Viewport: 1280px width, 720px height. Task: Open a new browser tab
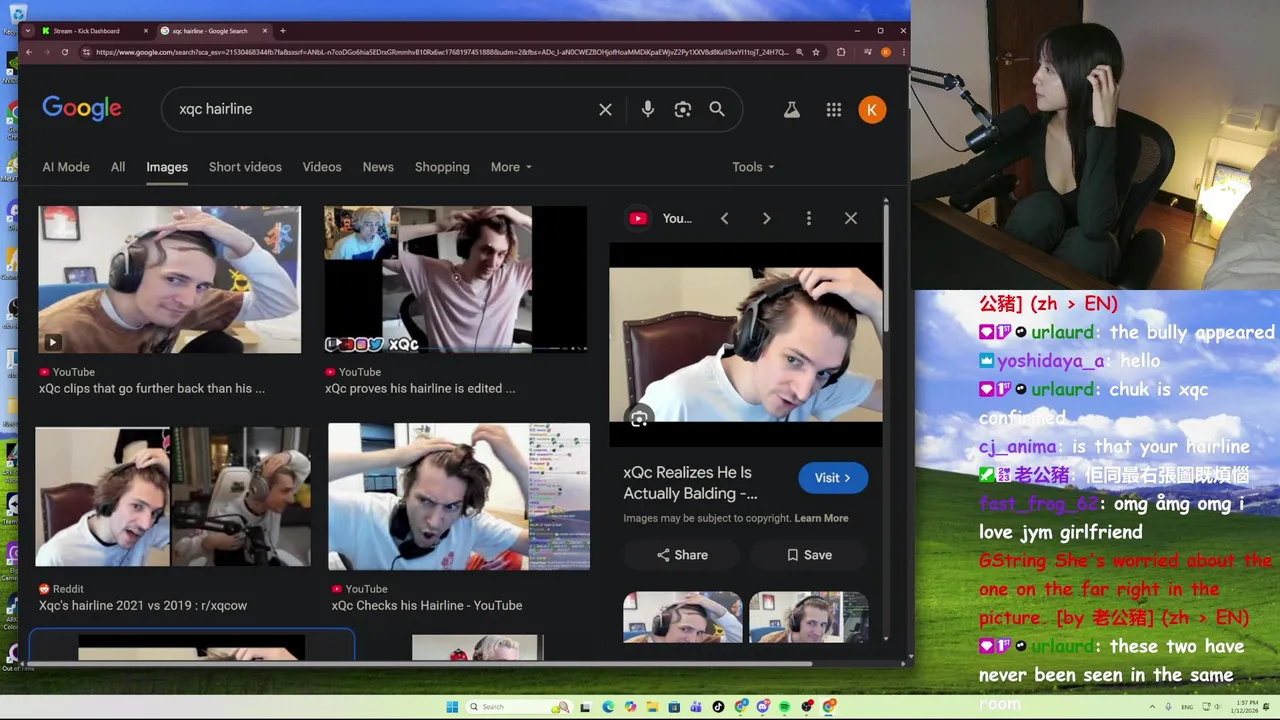[283, 31]
